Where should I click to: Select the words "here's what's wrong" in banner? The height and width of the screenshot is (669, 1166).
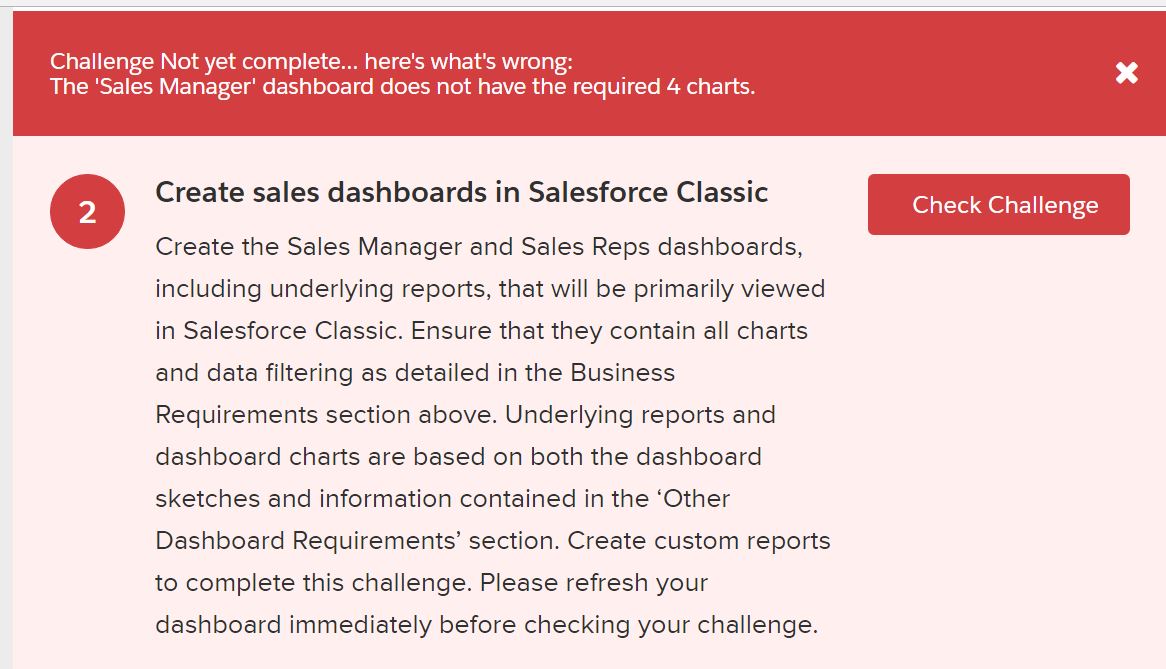coord(467,62)
